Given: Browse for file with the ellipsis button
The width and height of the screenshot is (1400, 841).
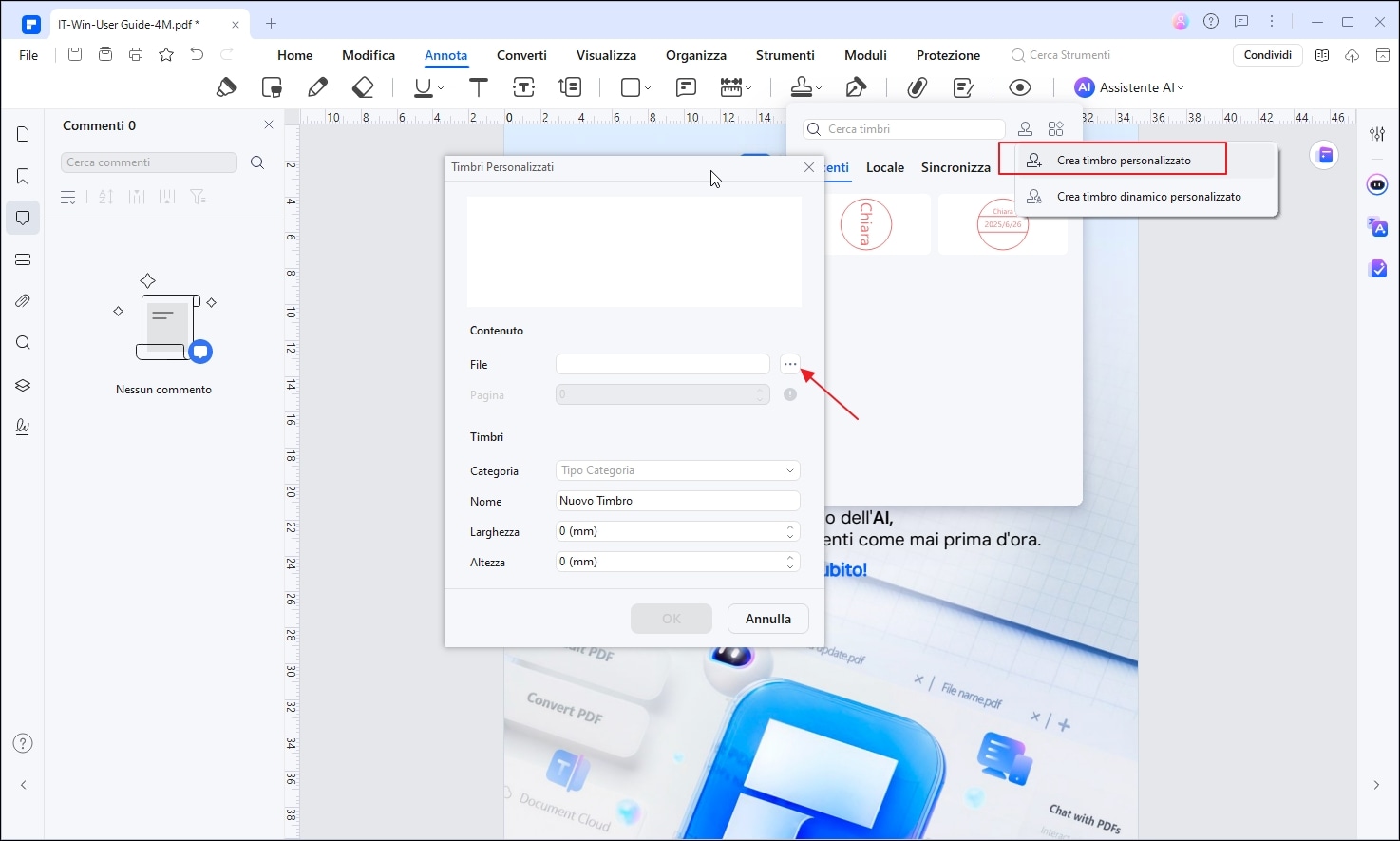Looking at the screenshot, I should click(790, 364).
